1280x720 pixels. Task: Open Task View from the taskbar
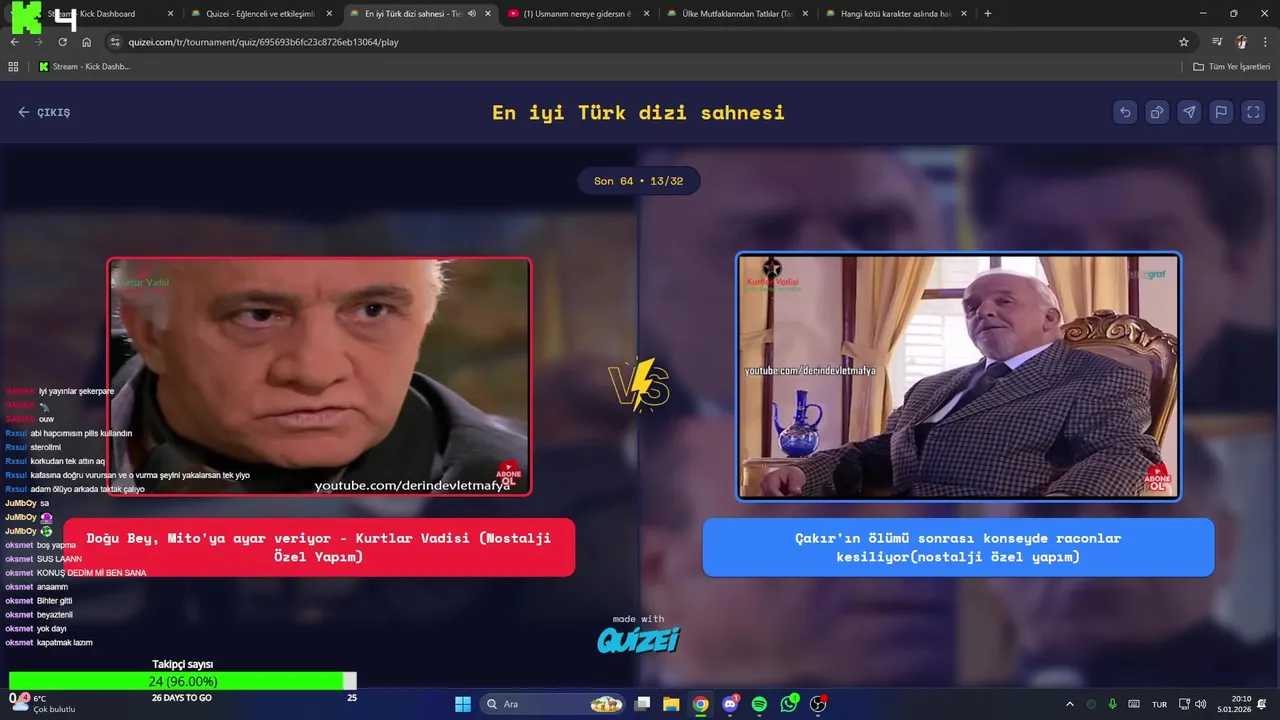(x=643, y=704)
